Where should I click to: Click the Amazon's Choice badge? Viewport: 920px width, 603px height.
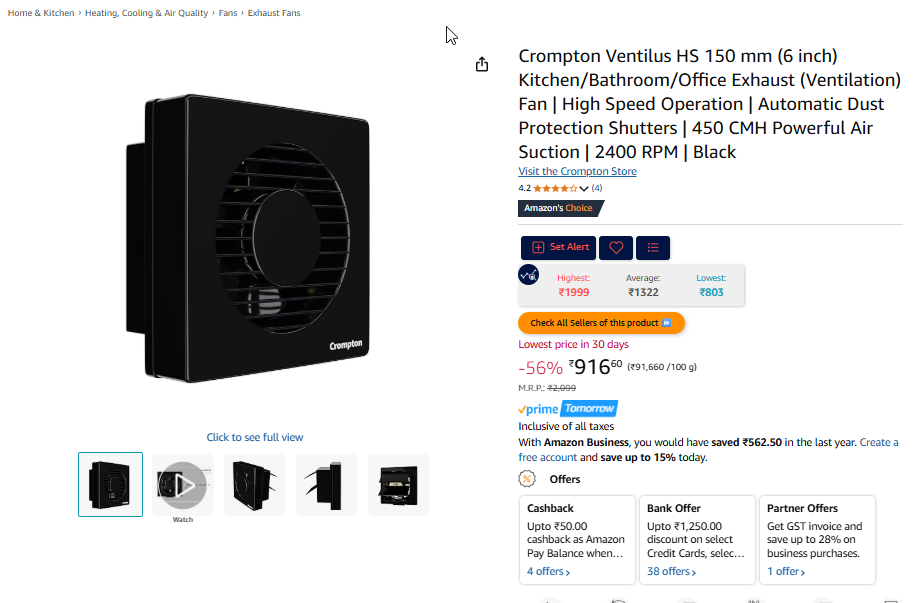[560, 208]
